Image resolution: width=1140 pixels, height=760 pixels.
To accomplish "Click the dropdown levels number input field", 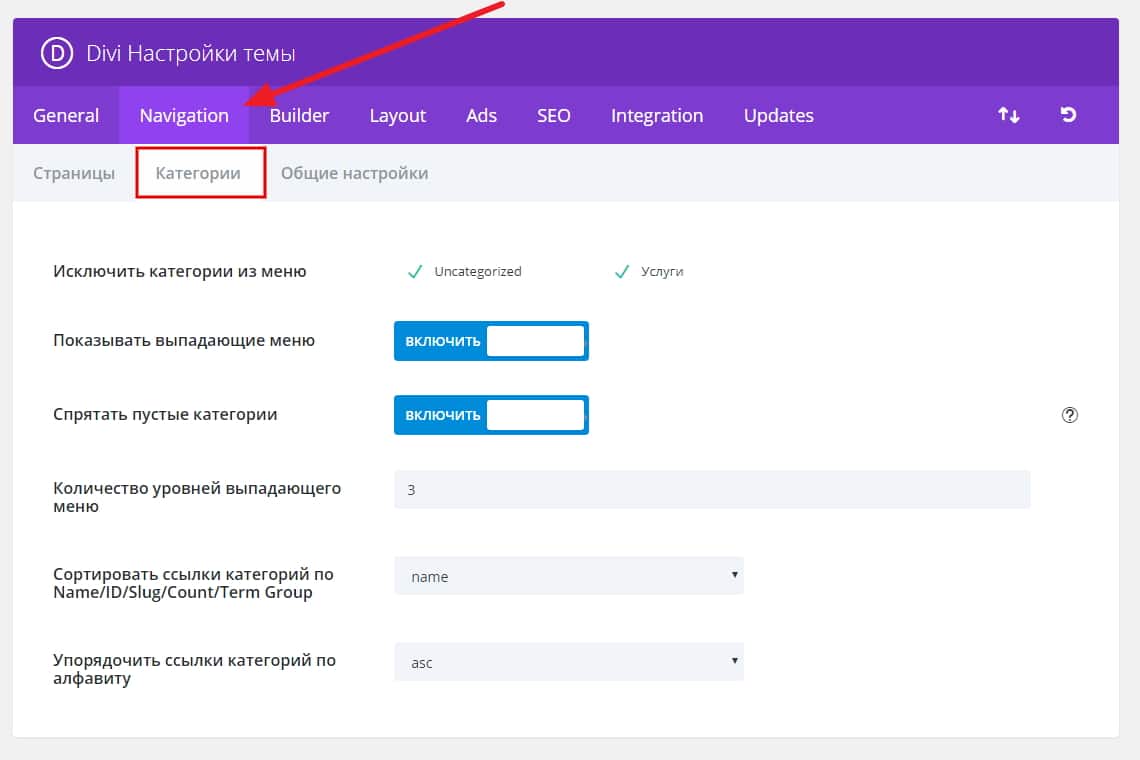I will 711,490.
